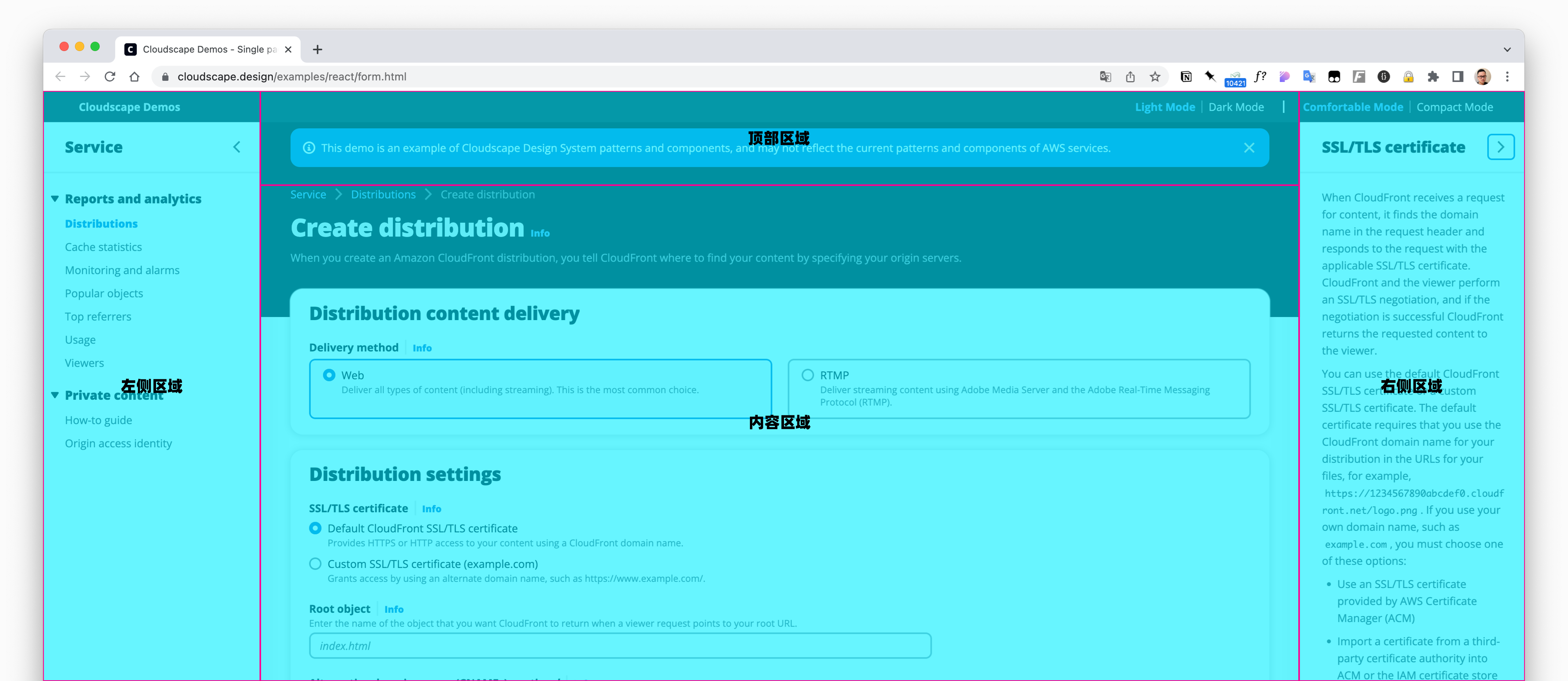Image resolution: width=1568 pixels, height=681 pixels.
Task: Switch to Dark Mode
Action: click(1236, 107)
